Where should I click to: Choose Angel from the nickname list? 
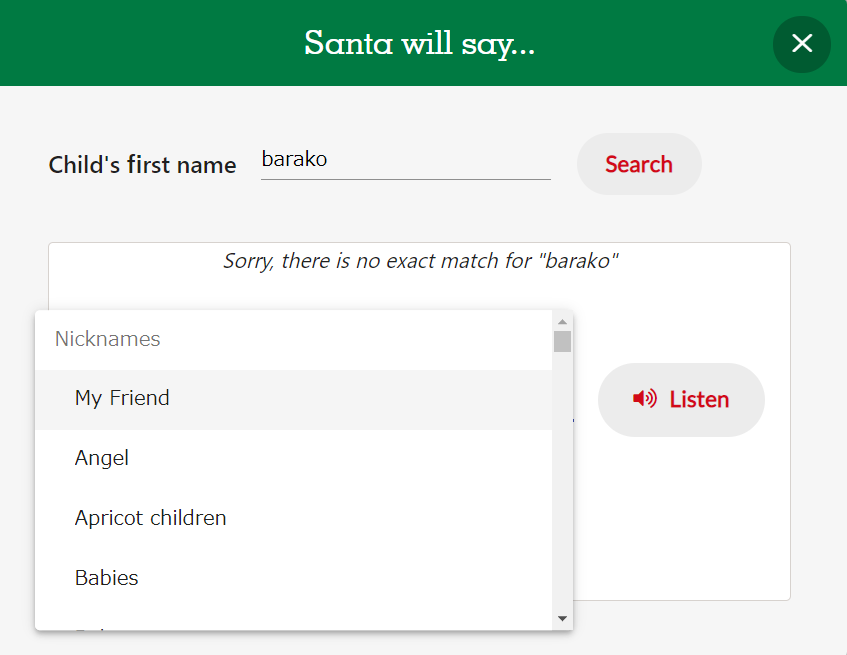coord(102,458)
